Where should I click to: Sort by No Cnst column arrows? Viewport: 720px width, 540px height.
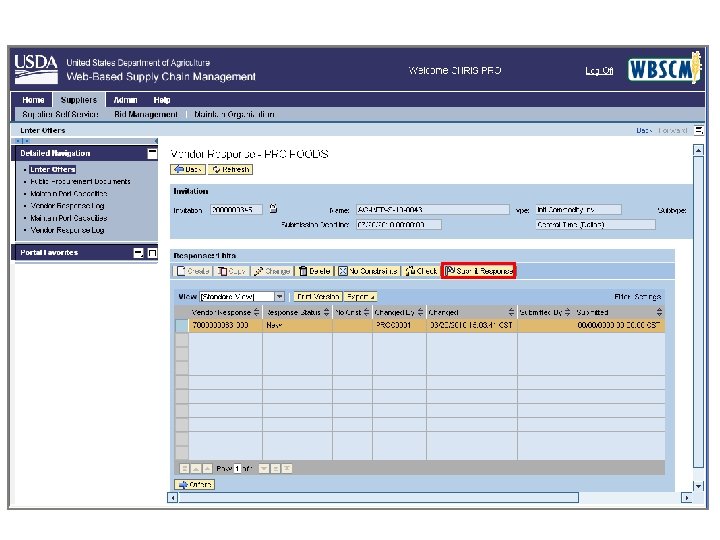pos(366,312)
